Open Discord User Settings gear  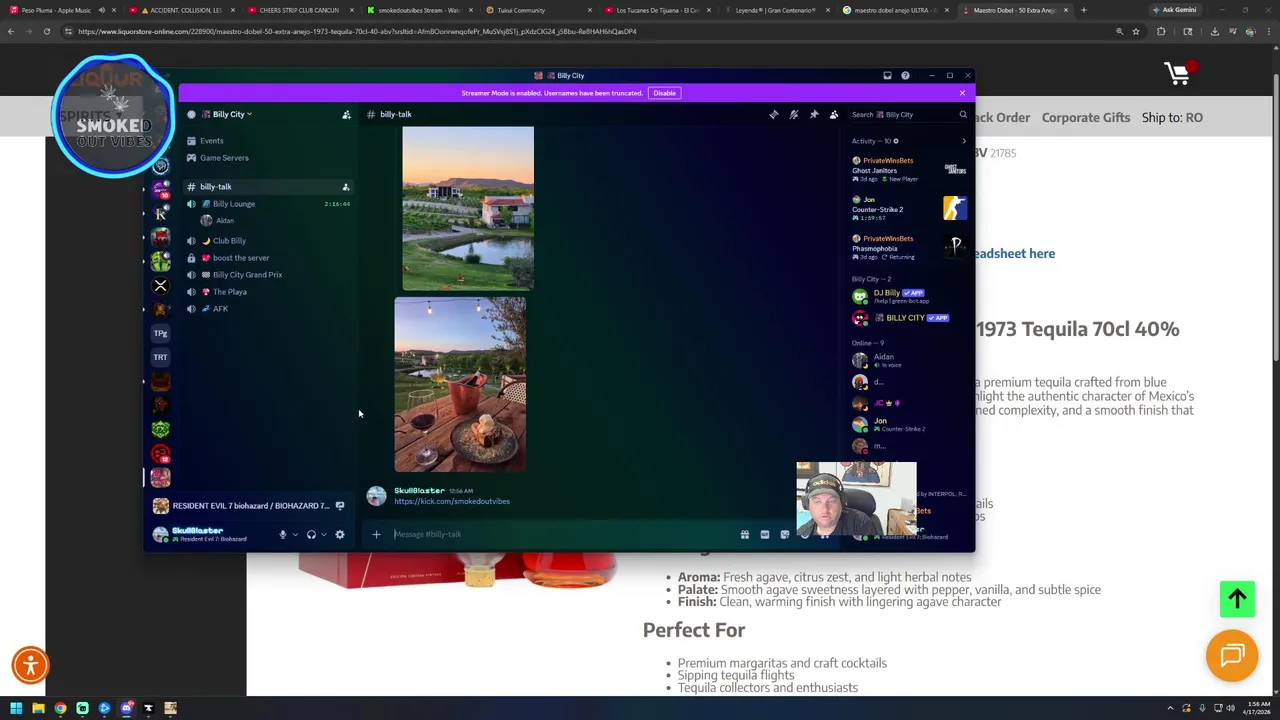tap(340, 535)
